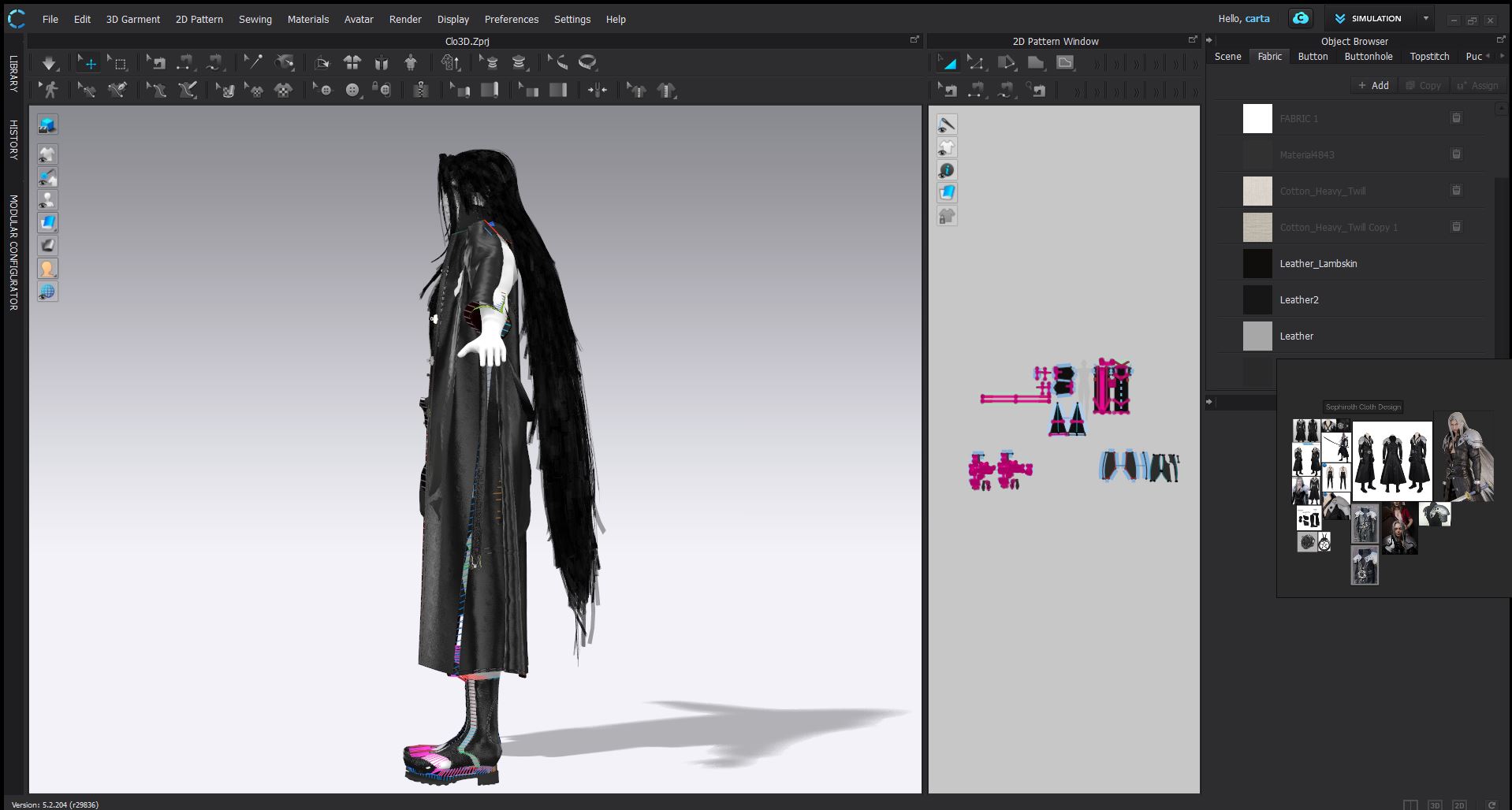Click the Copy fabric button

1423,85
